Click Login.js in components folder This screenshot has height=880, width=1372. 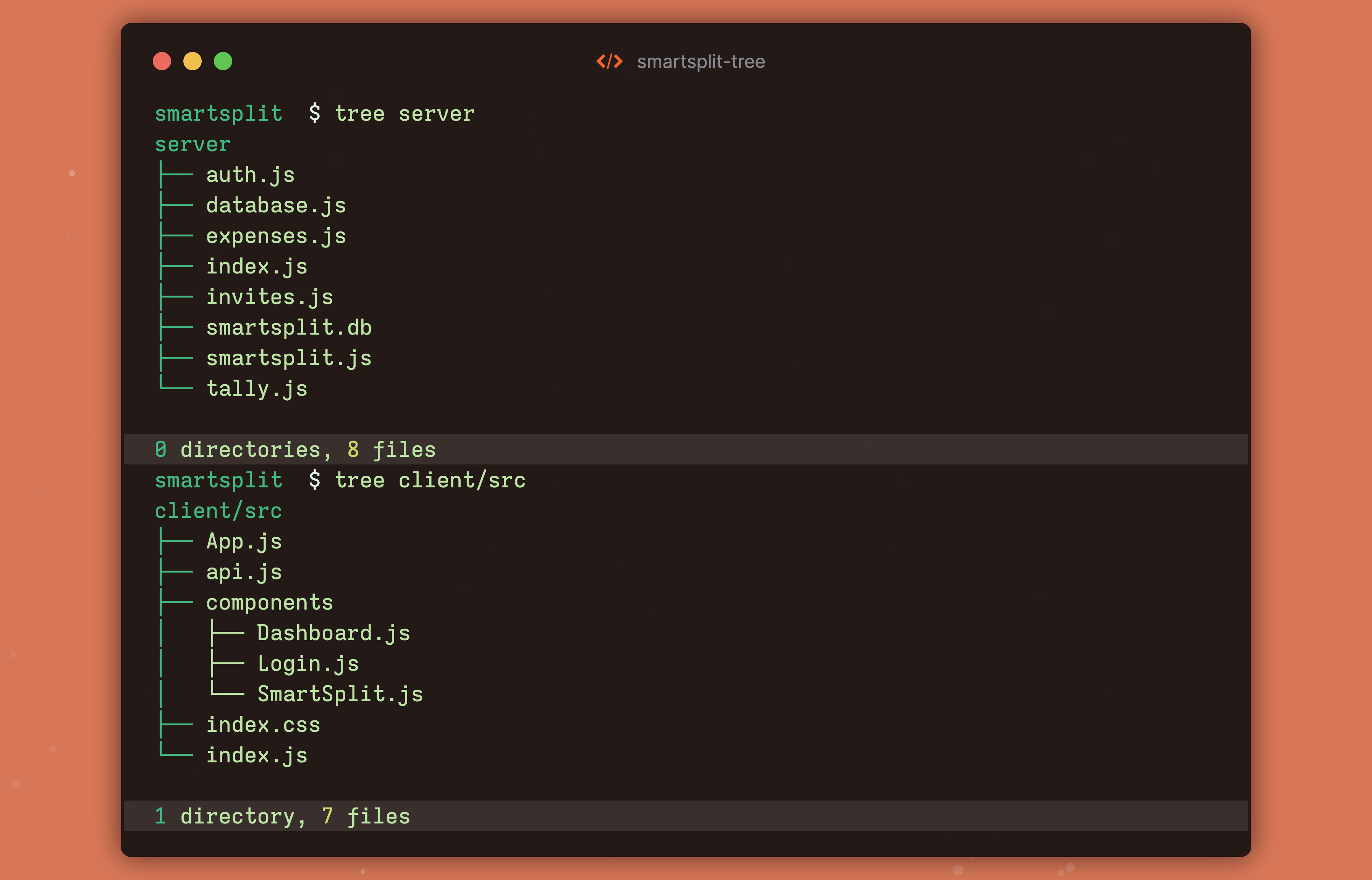308,664
